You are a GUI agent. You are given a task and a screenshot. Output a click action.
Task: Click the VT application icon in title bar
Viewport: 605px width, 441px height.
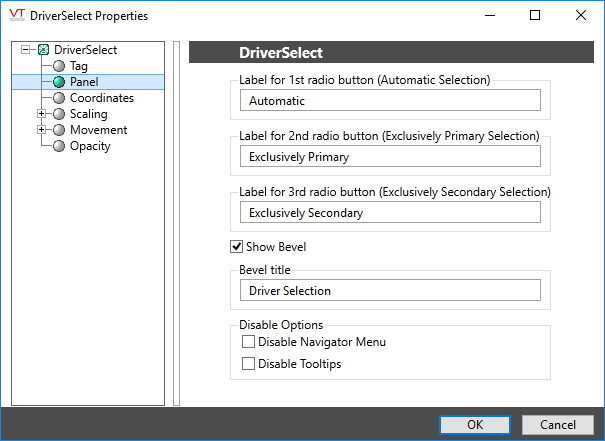point(17,16)
